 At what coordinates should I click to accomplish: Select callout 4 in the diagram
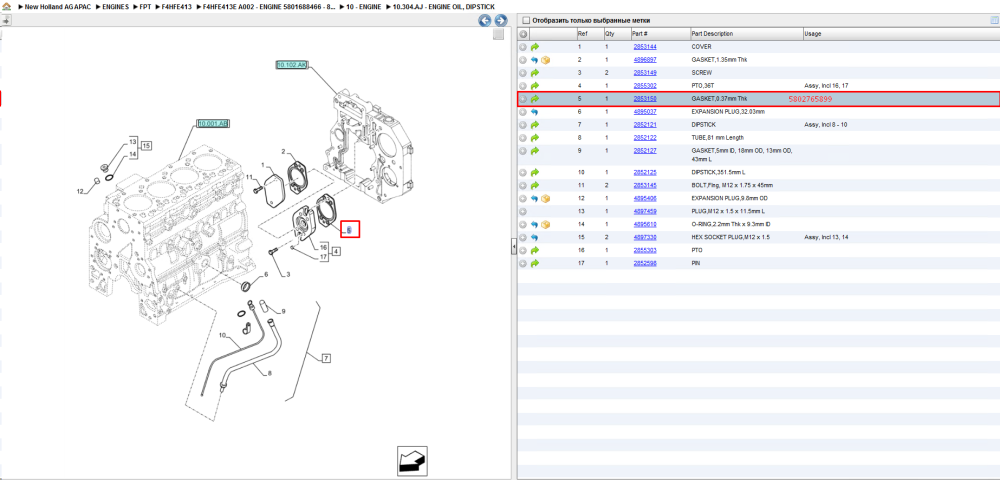(x=335, y=251)
